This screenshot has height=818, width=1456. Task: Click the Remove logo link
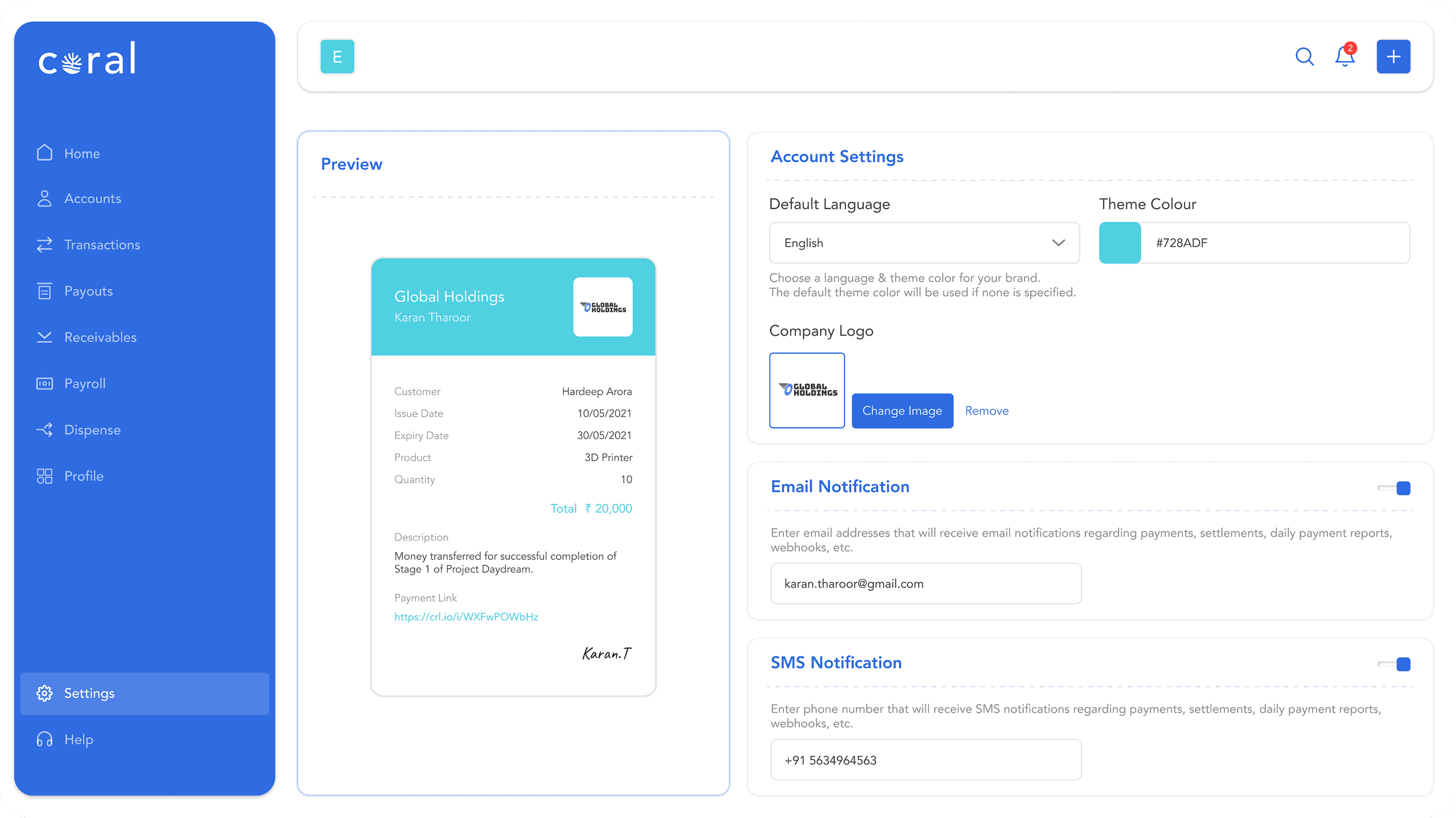coord(986,411)
